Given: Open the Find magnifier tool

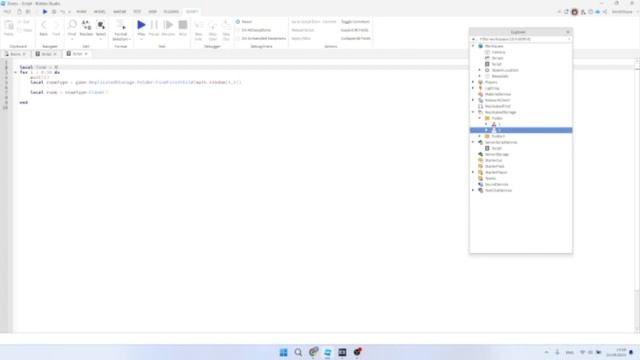Looking at the screenshot, I should tap(72, 25).
